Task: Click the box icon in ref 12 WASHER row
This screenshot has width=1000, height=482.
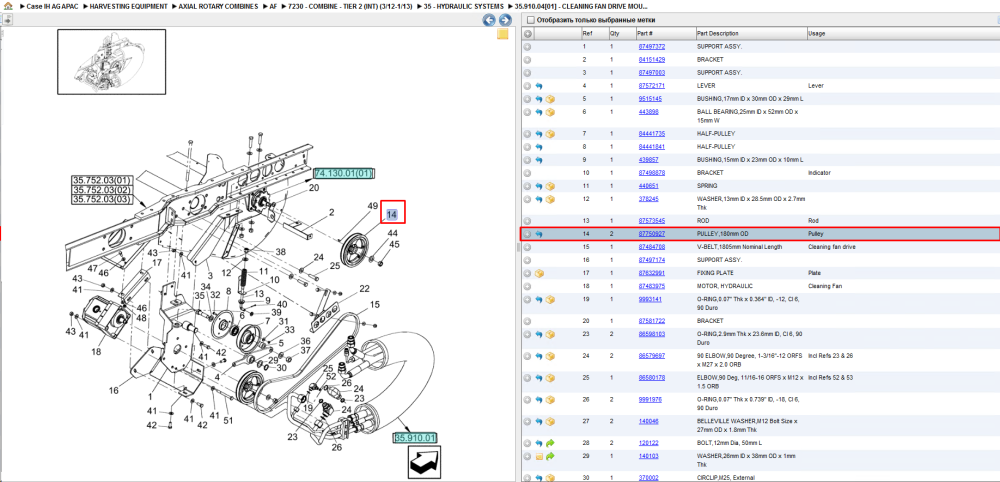Action: pyautogui.click(x=550, y=199)
